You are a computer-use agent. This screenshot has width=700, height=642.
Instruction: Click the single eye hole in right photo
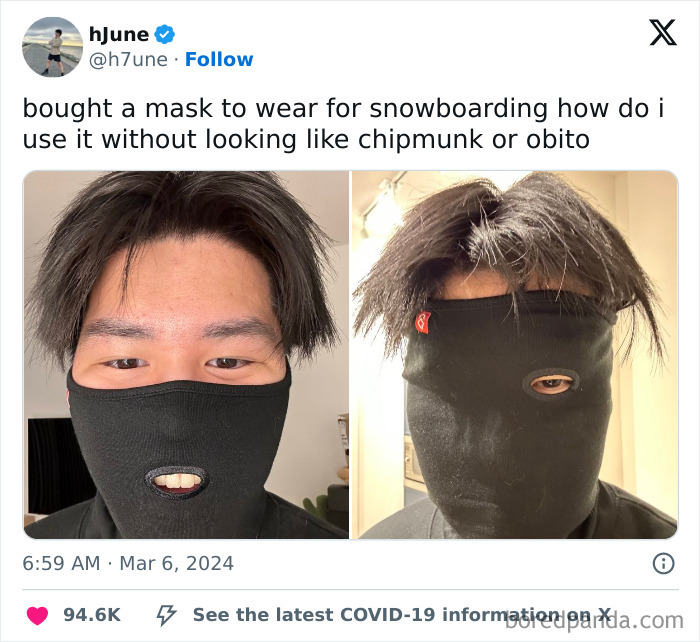coord(552,384)
